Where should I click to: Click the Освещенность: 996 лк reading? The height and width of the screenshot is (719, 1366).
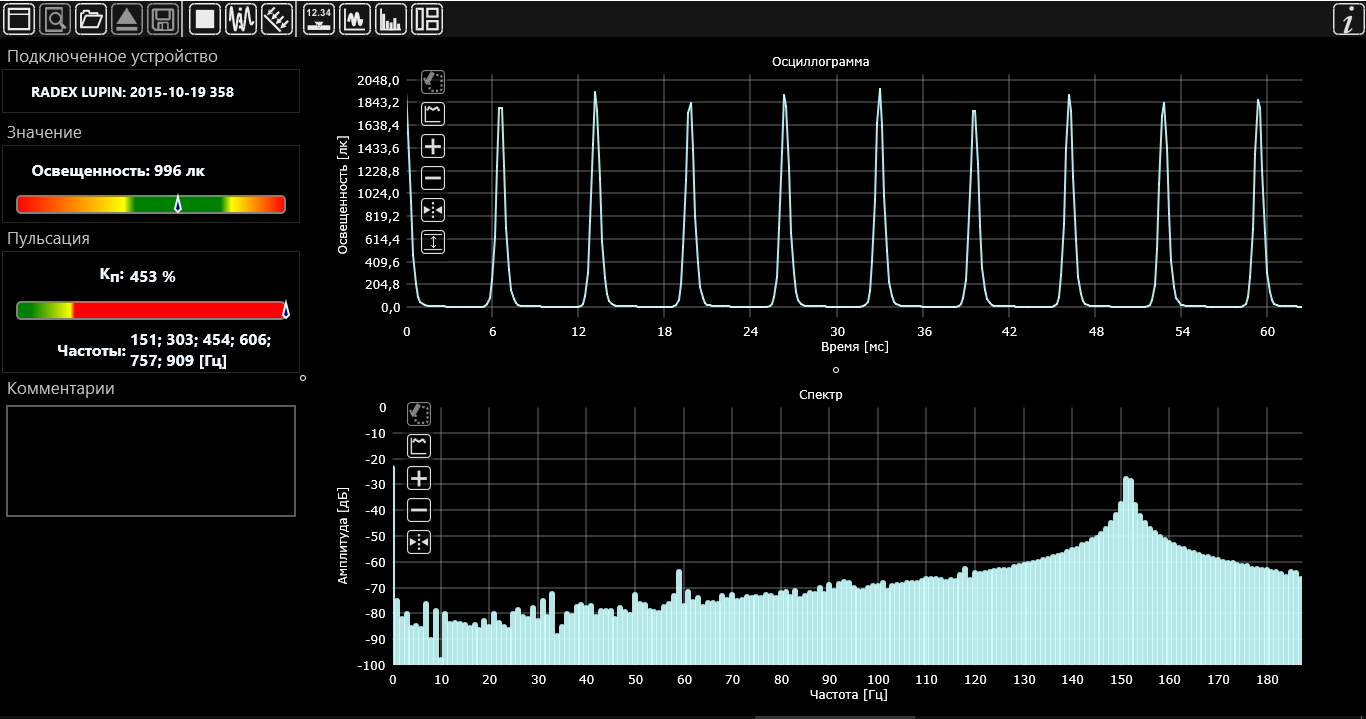click(x=118, y=171)
